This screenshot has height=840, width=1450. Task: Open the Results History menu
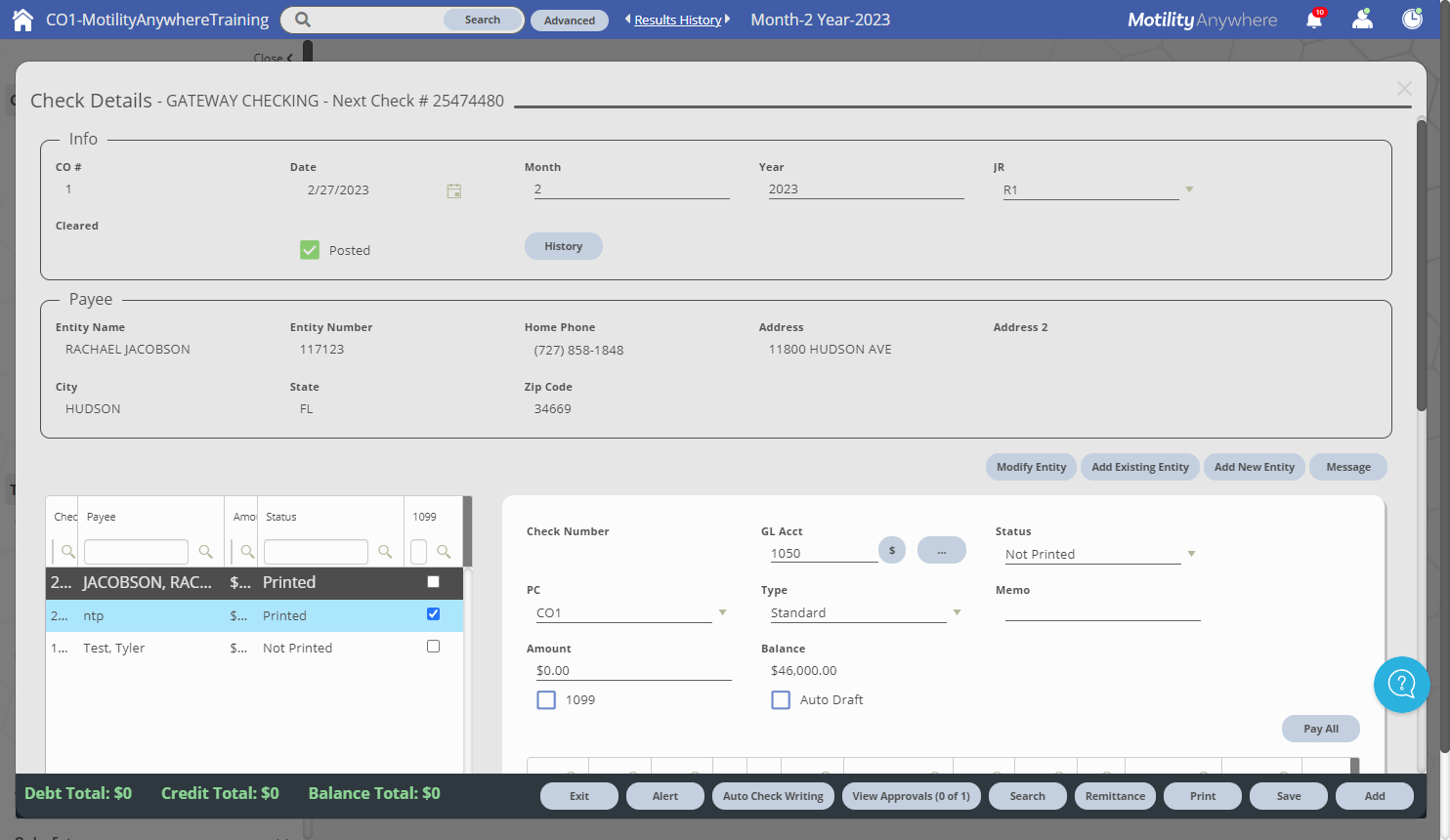(678, 19)
